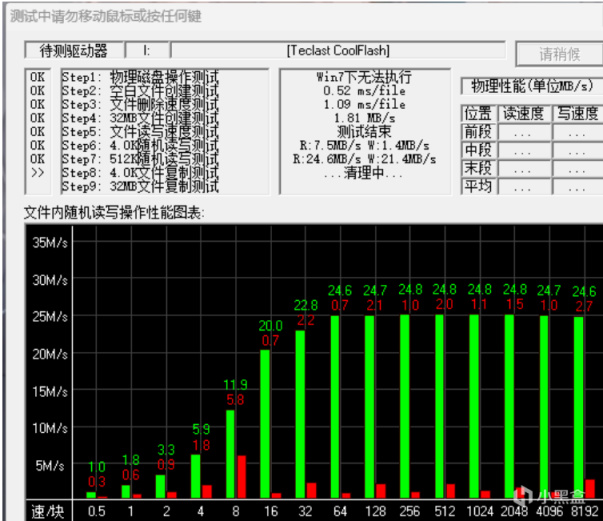The image size is (603, 521).
Task: Click the 0.5 block size label
Action: (x=96, y=511)
